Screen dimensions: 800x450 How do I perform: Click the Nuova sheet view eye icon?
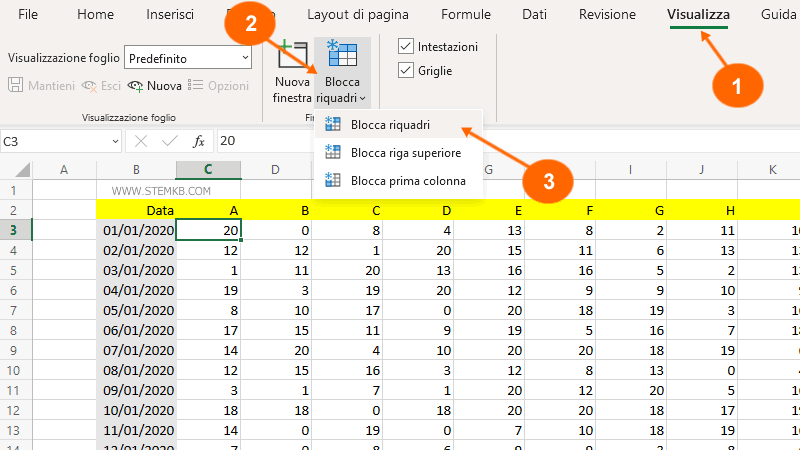click(x=136, y=86)
